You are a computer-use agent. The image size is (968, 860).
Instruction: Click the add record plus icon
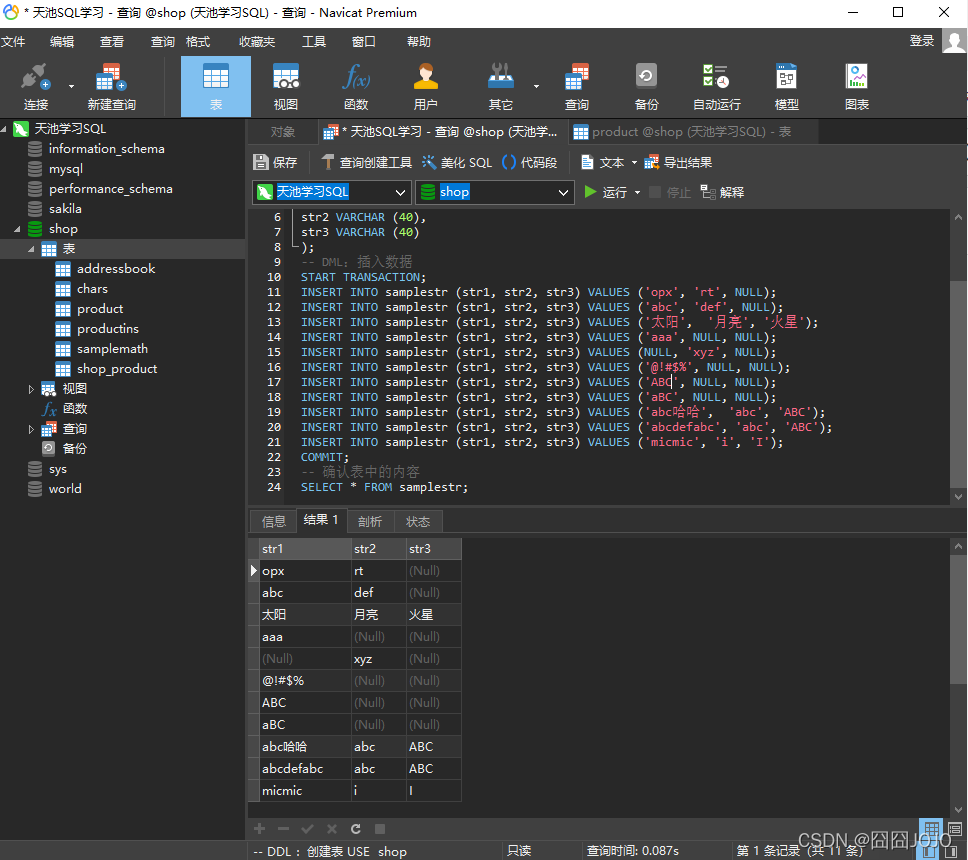click(260, 829)
